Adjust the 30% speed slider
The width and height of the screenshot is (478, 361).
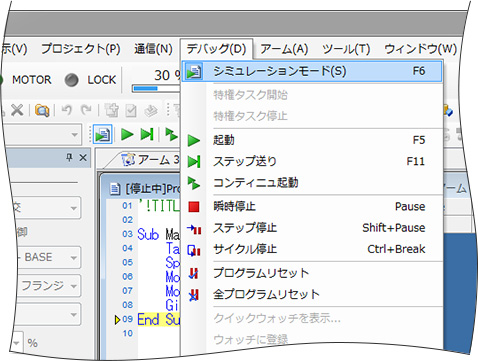tap(156, 88)
